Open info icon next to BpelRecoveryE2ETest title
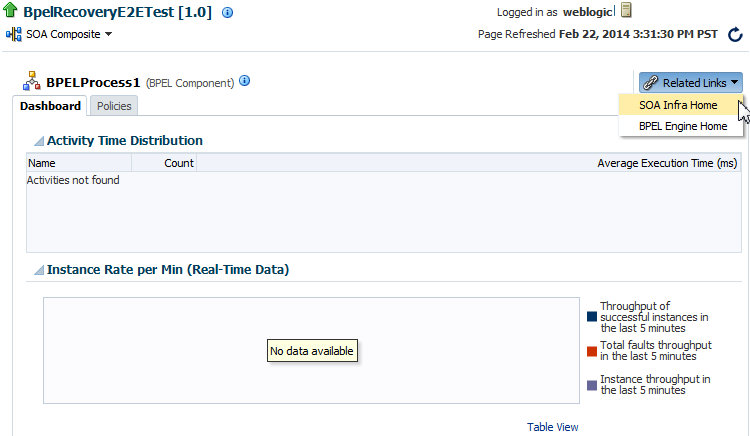 click(228, 13)
